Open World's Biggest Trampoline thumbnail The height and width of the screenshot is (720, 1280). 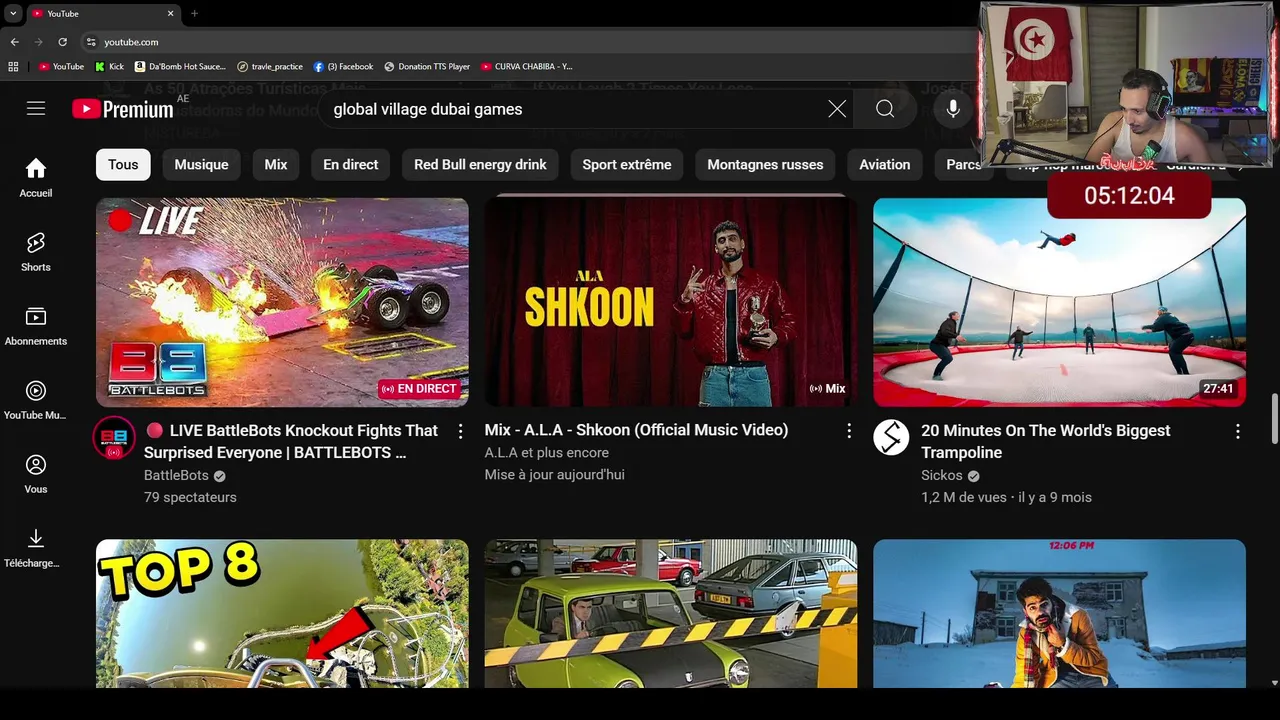pyautogui.click(x=1060, y=302)
